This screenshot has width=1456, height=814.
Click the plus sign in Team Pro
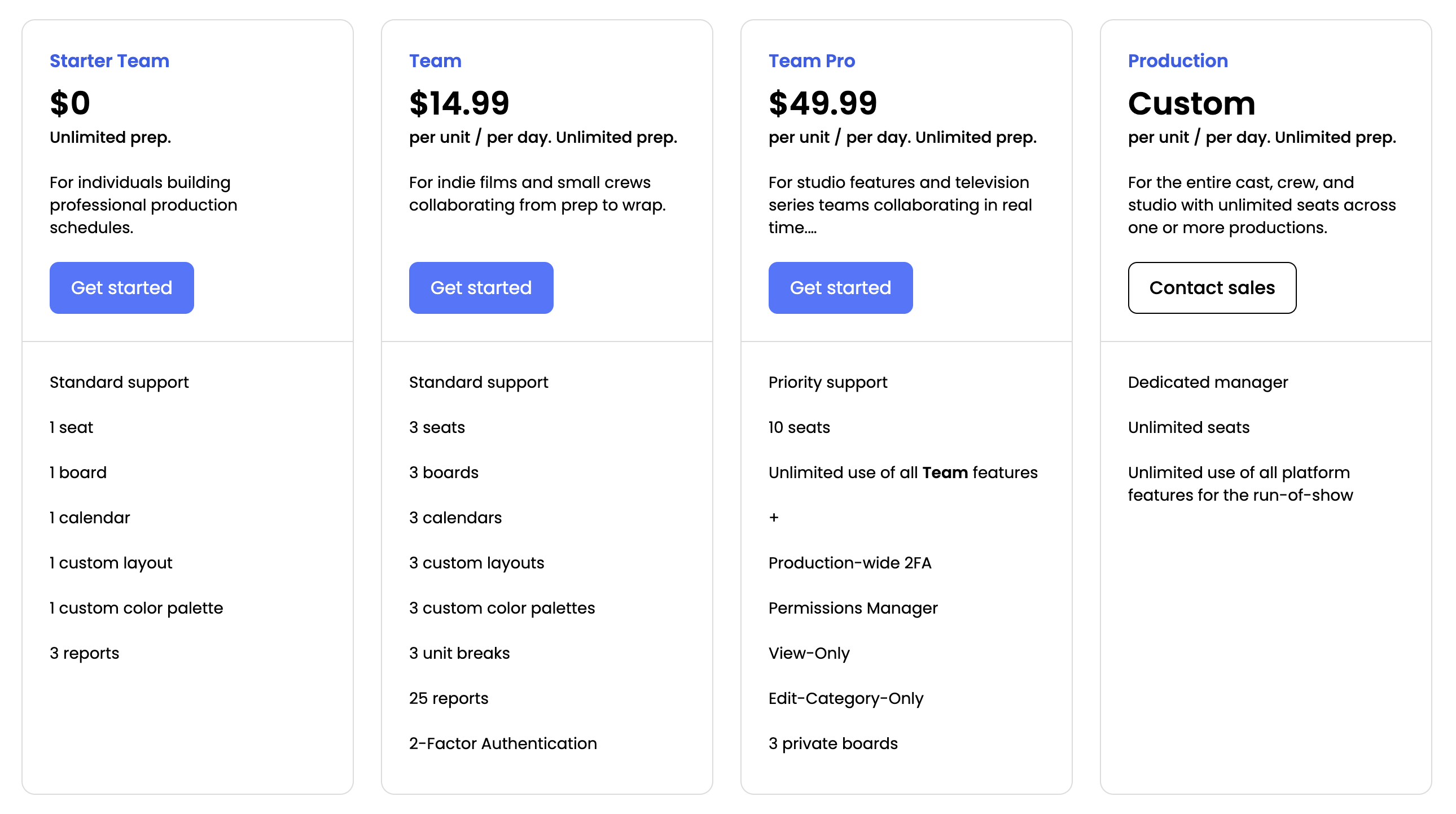click(774, 518)
